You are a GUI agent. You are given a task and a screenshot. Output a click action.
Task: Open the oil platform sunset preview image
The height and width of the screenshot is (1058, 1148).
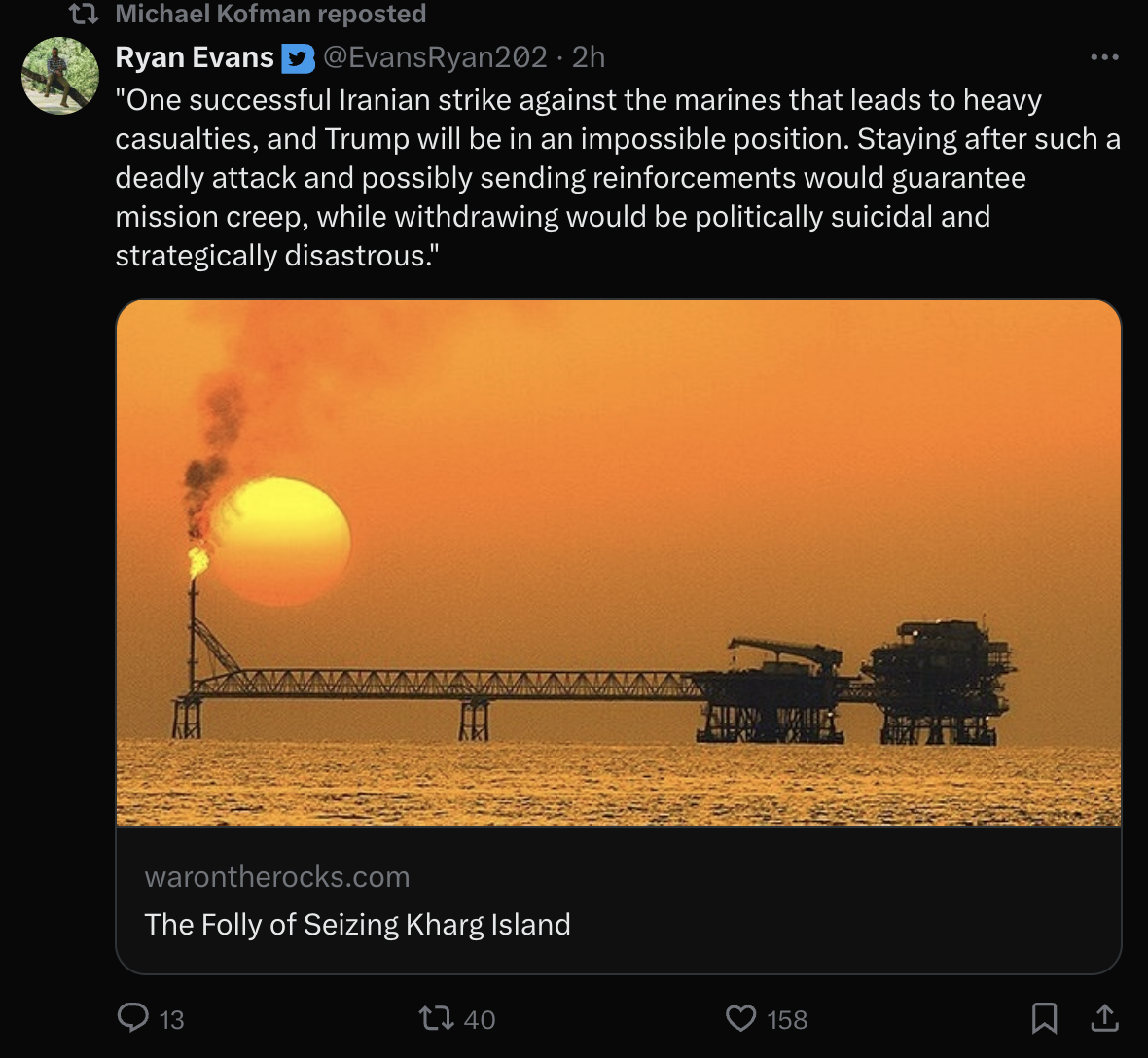coord(619,562)
